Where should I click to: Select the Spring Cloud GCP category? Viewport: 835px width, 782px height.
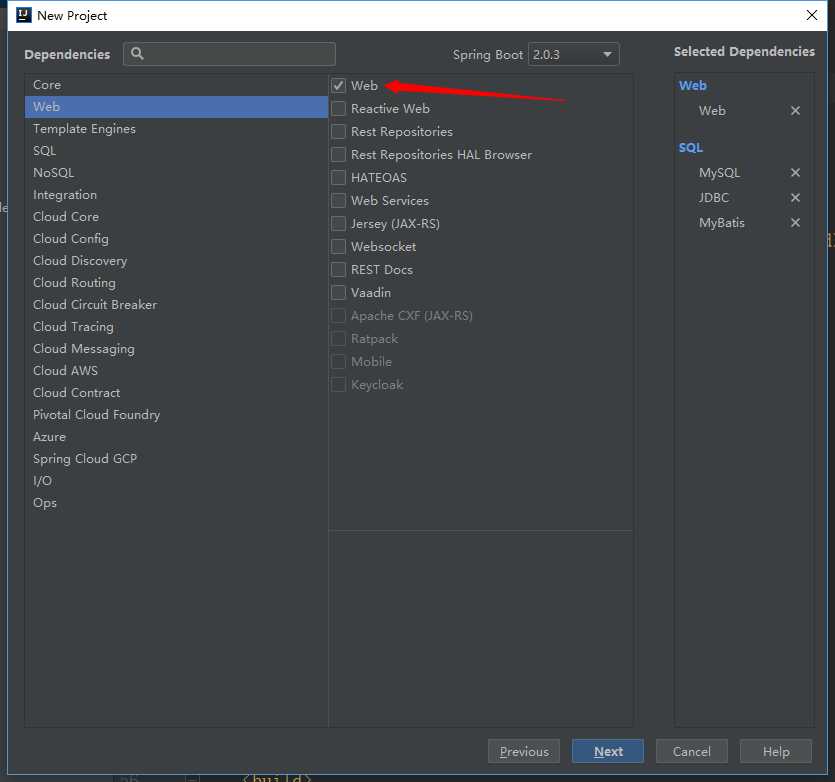click(176, 459)
